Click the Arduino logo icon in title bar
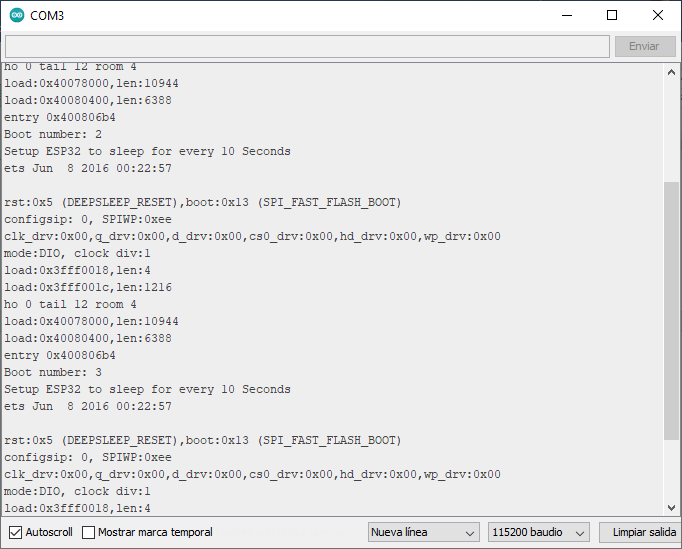Viewport: 682px width, 549px height. coord(17,15)
